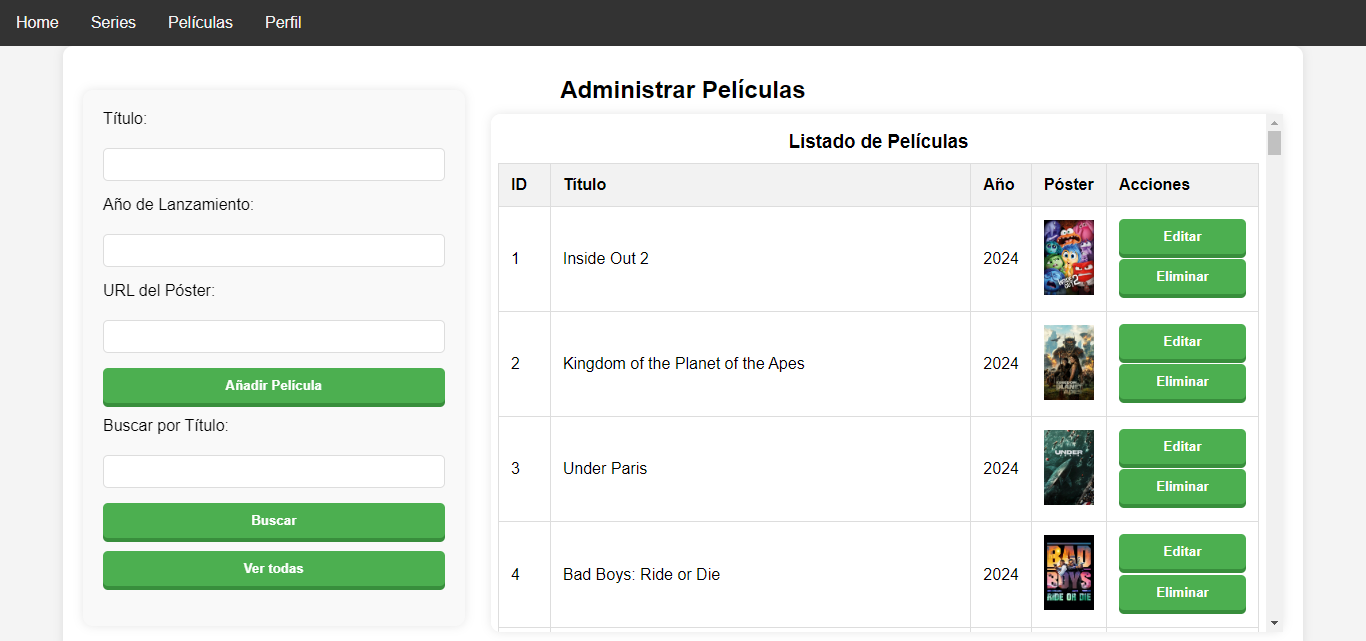Click the movie list scrollbar down arrow
This screenshot has width=1366, height=641.
click(1274, 623)
